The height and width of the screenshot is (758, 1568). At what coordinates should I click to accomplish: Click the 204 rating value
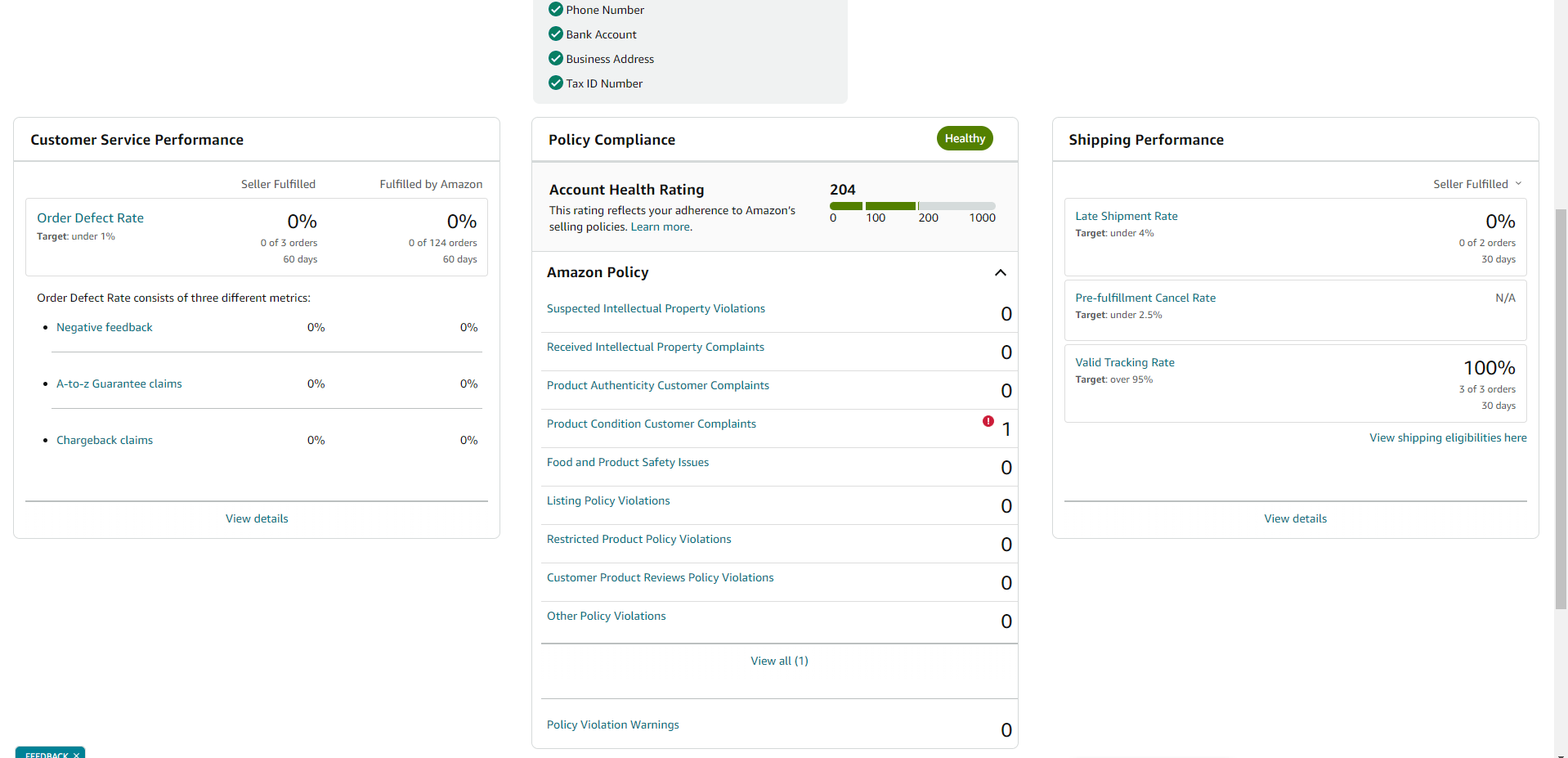[843, 190]
